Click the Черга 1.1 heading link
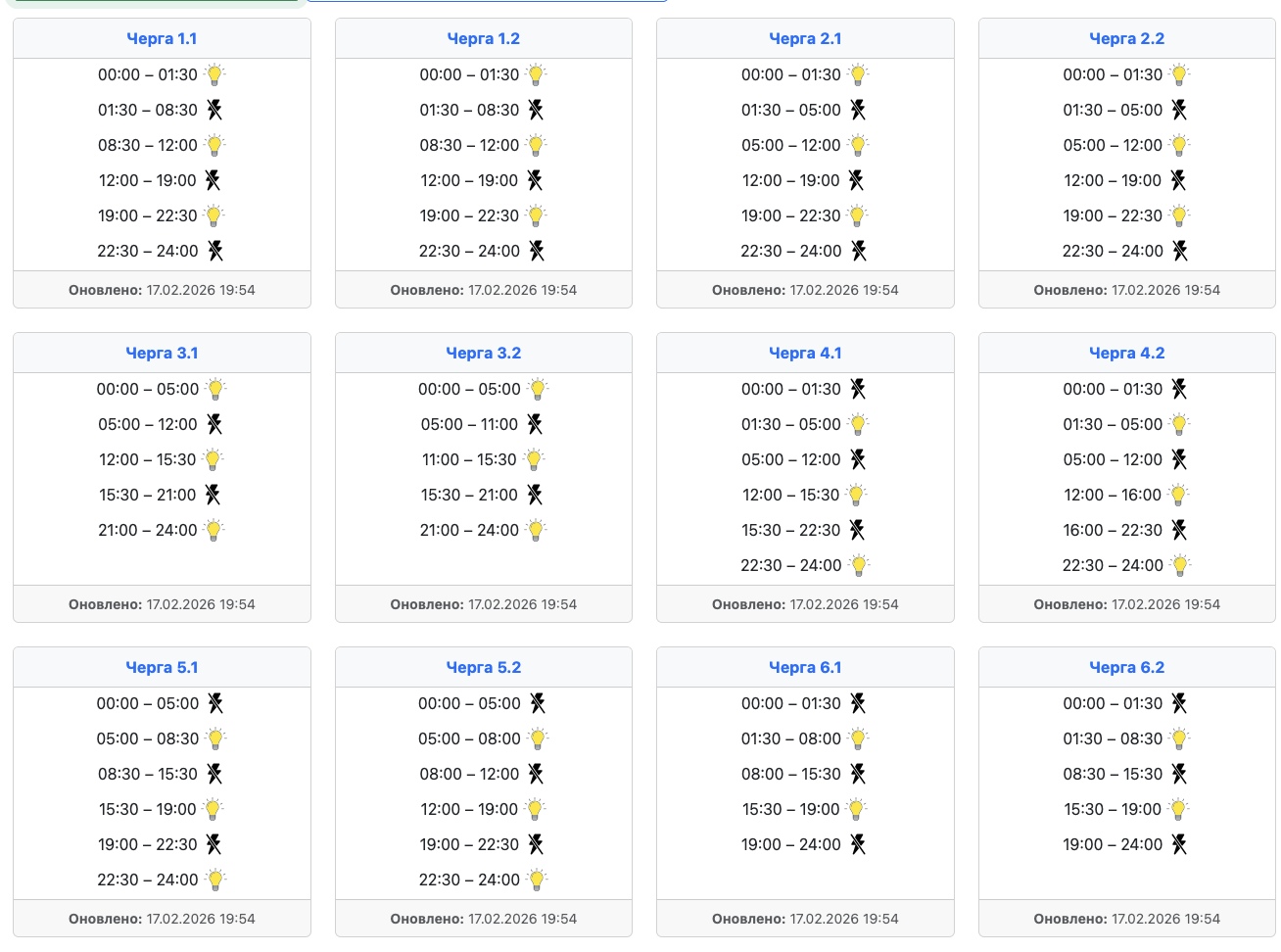 (162, 38)
